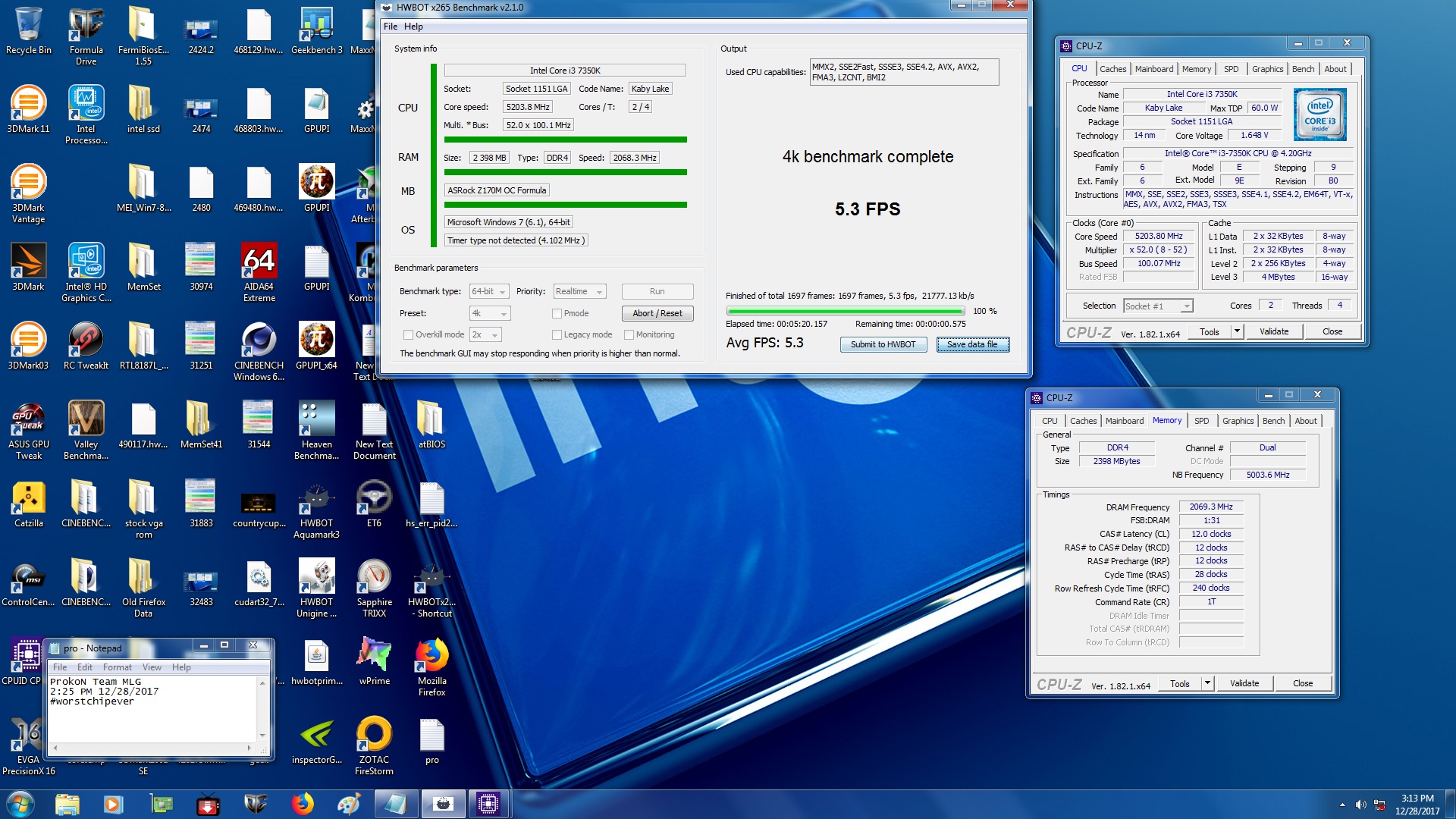The height and width of the screenshot is (819, 1456).
Task: Launch HWBOT Unigine desktop icon
Action: point(317,589)
